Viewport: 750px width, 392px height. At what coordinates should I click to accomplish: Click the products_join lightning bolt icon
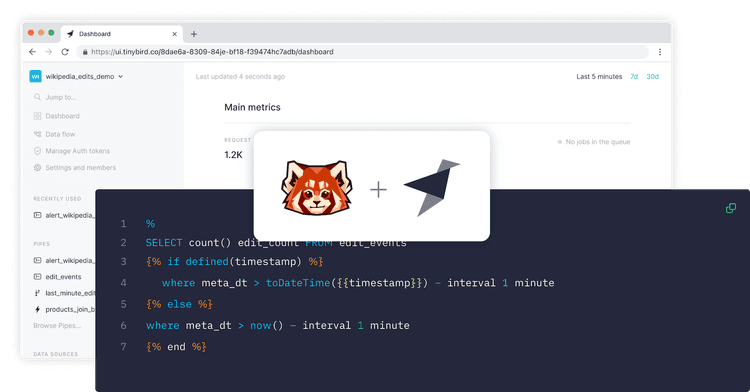(37, 309)
